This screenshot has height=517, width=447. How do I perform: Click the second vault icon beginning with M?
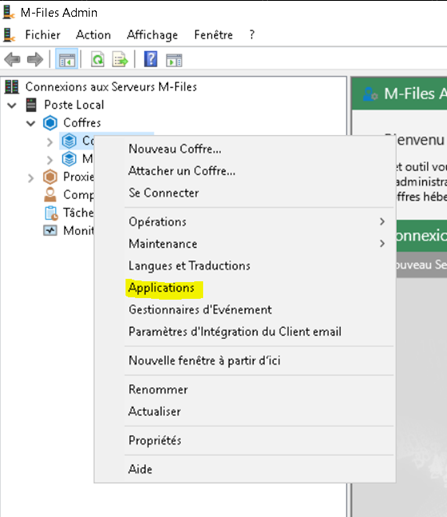tap(69, 159)
